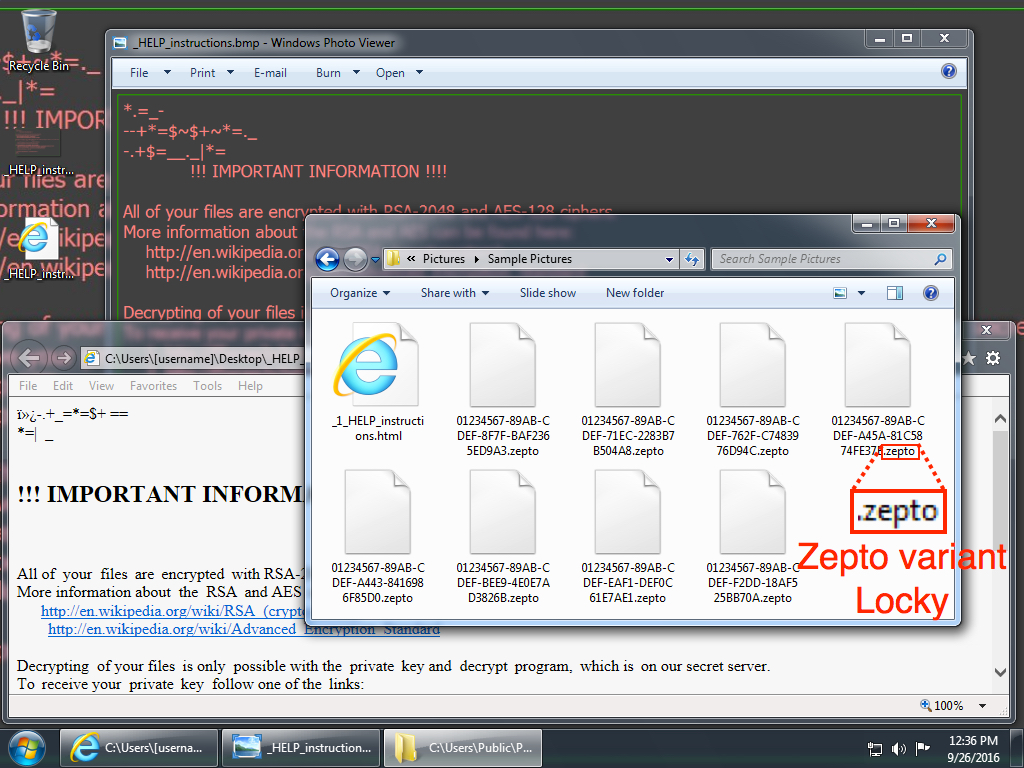Expand the address bar history dropdown
Viewport: 1024px width, 768px height.
tap(669, 259)
